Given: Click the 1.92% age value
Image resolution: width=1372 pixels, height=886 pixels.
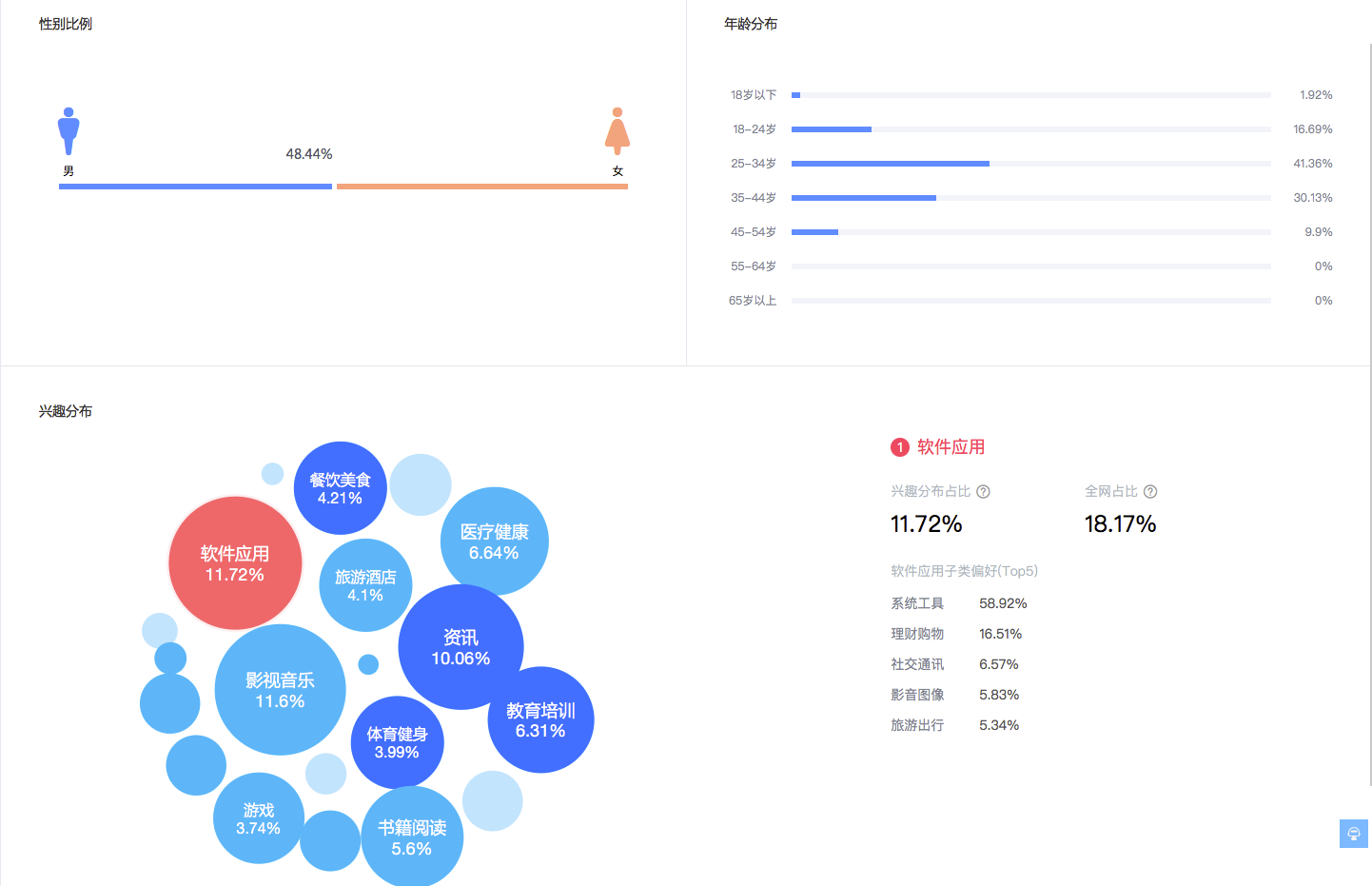Looking at the screenshot, I should coord(1316,95).
